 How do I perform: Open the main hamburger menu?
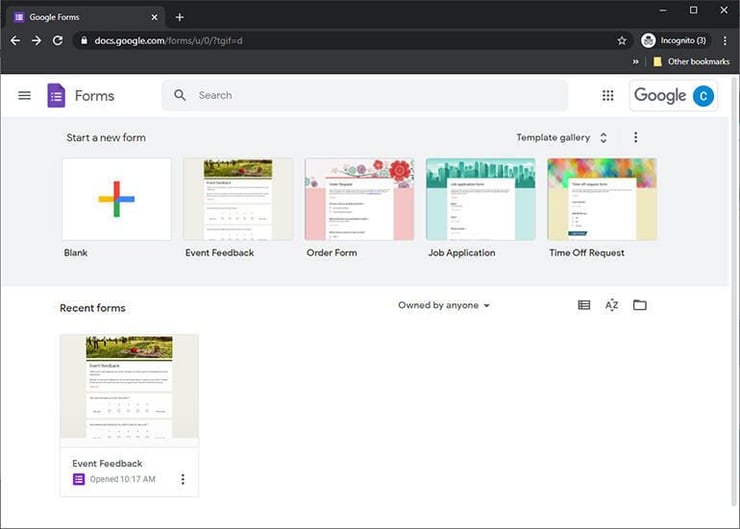25,96
